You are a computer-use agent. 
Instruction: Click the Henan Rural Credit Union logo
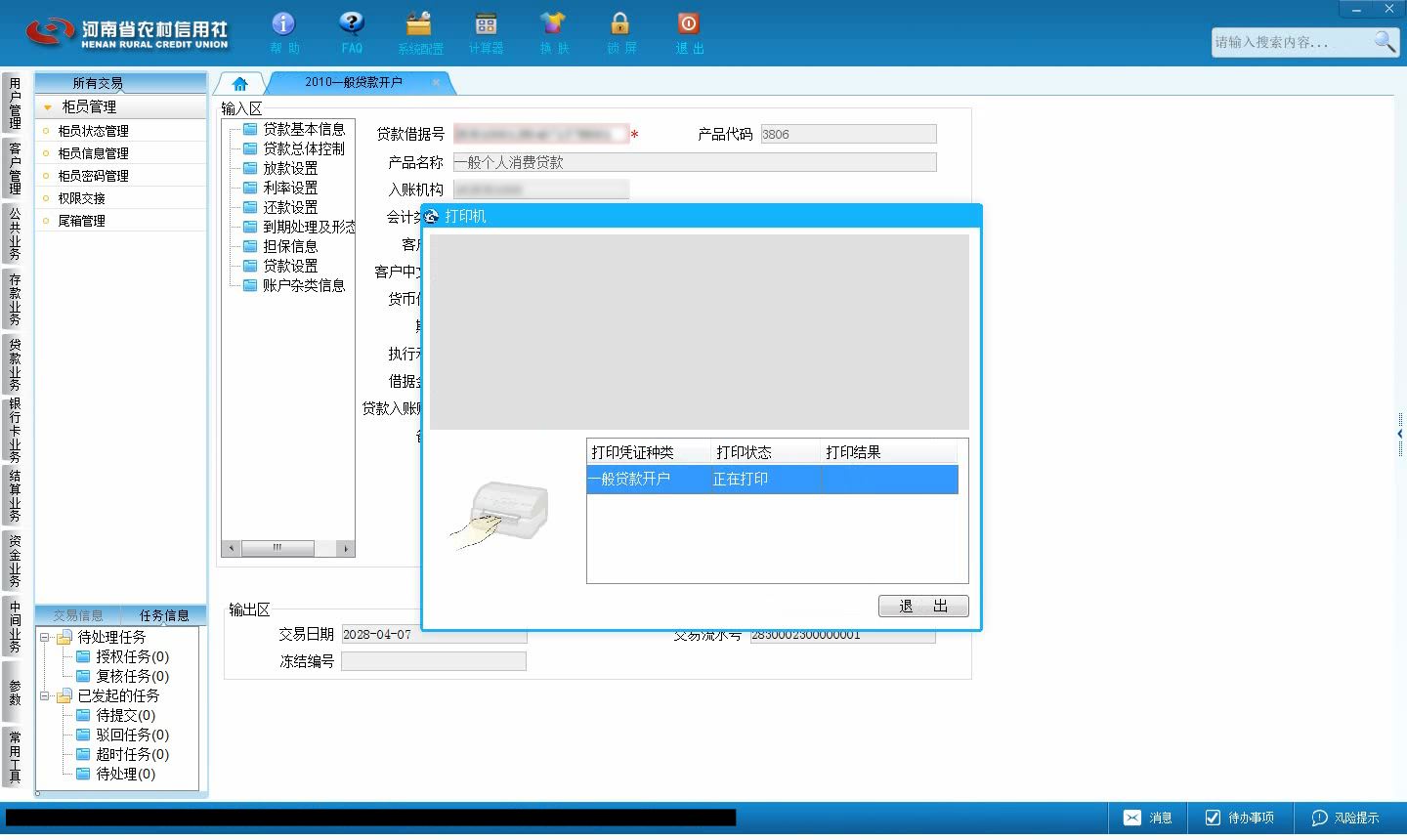click(127, 33)
